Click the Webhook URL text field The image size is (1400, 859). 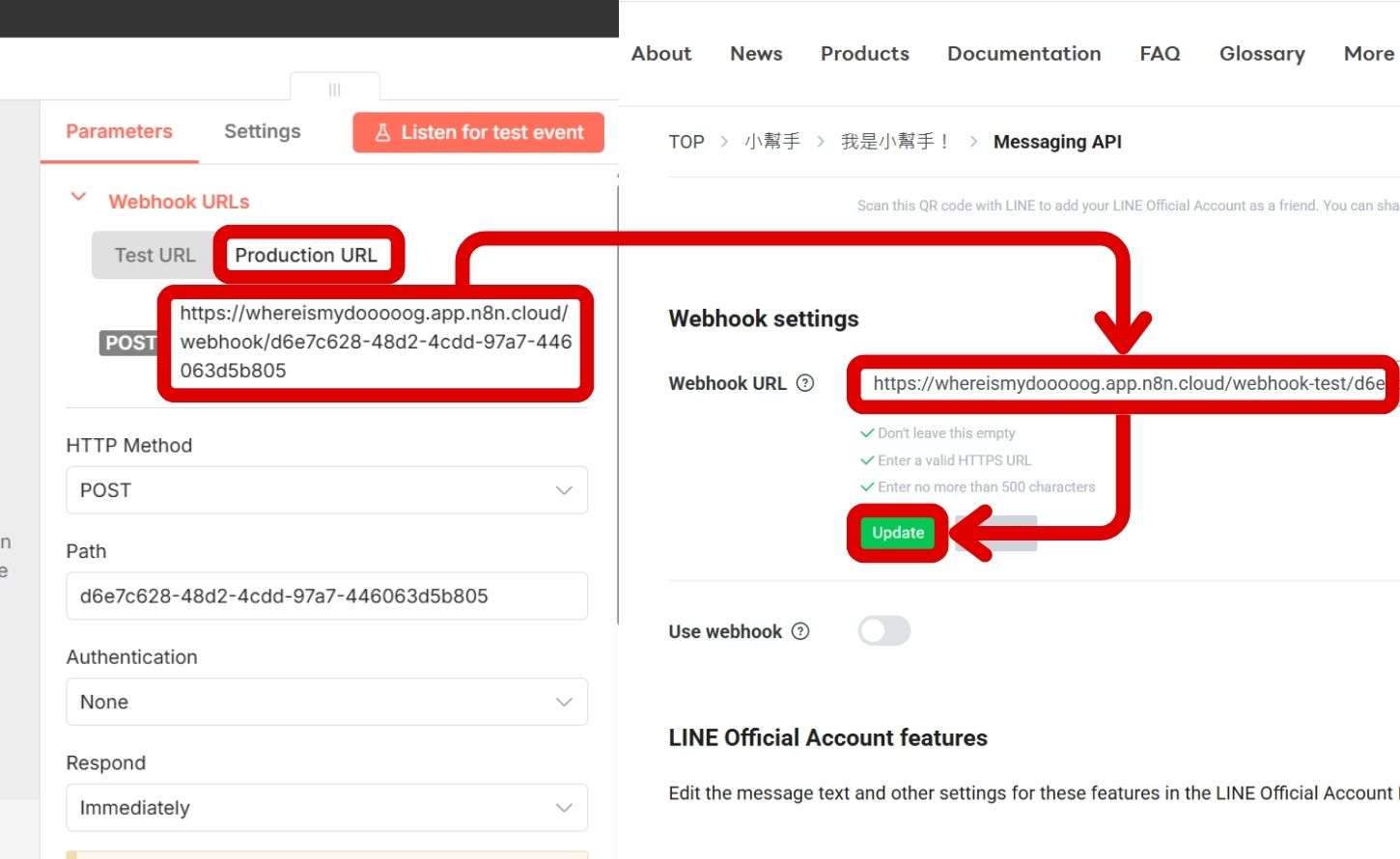click(x=1125, y=384)
